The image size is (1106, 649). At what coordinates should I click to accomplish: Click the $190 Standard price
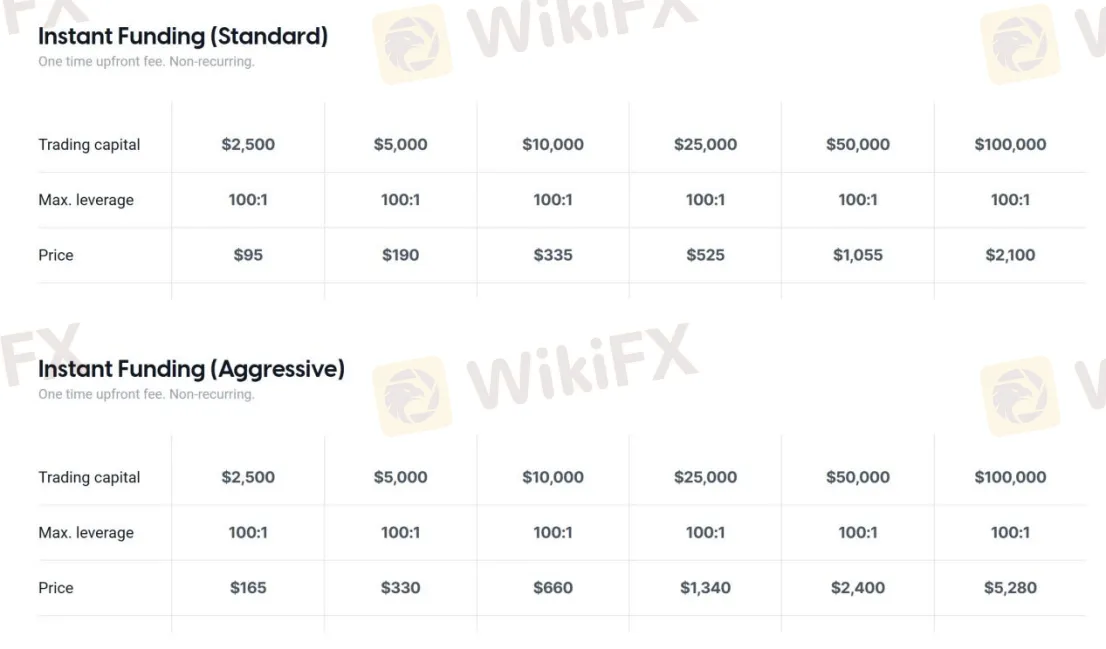[400, 255]
